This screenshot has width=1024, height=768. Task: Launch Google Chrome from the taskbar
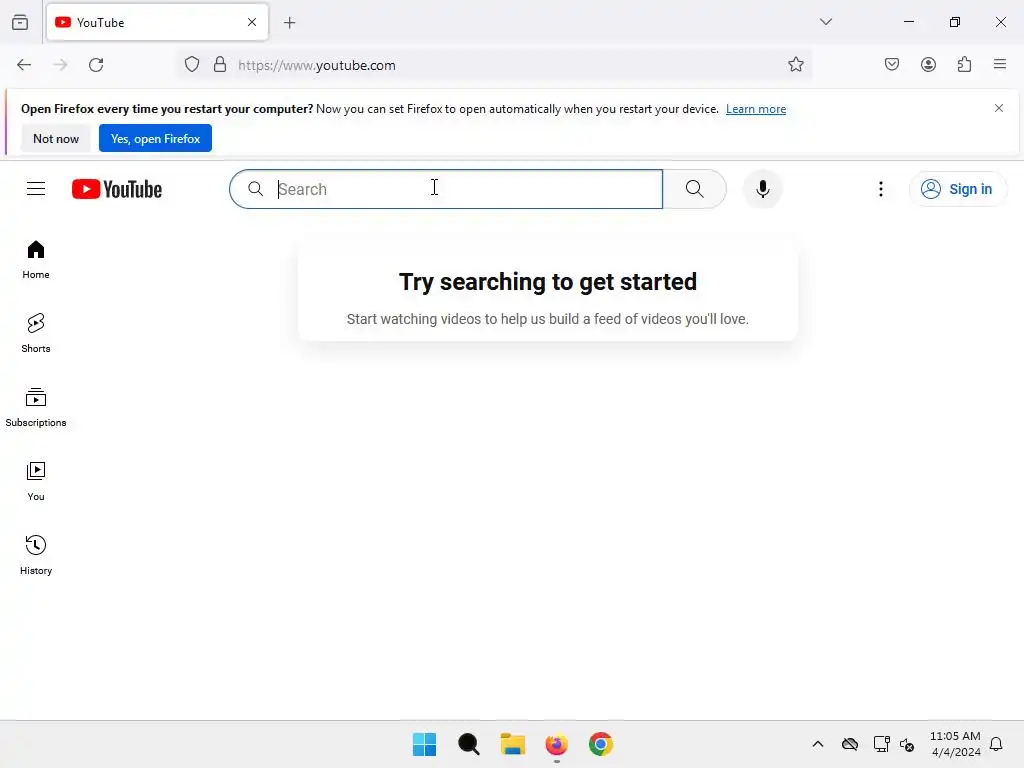click(601, 744)
